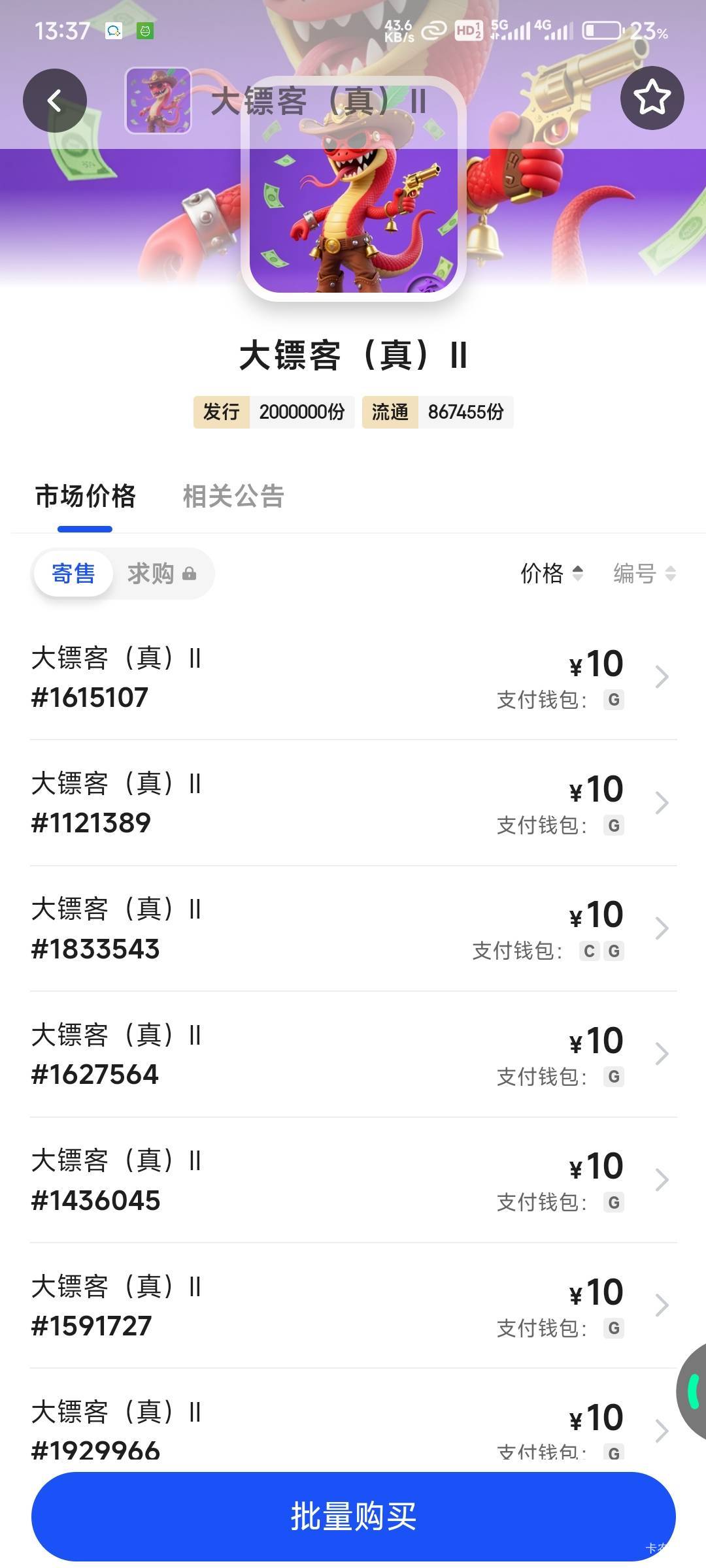The width and height of the screenshot is (706, 1568).
Task: Open chevron for listing #1615107
Action: [662, 677]
